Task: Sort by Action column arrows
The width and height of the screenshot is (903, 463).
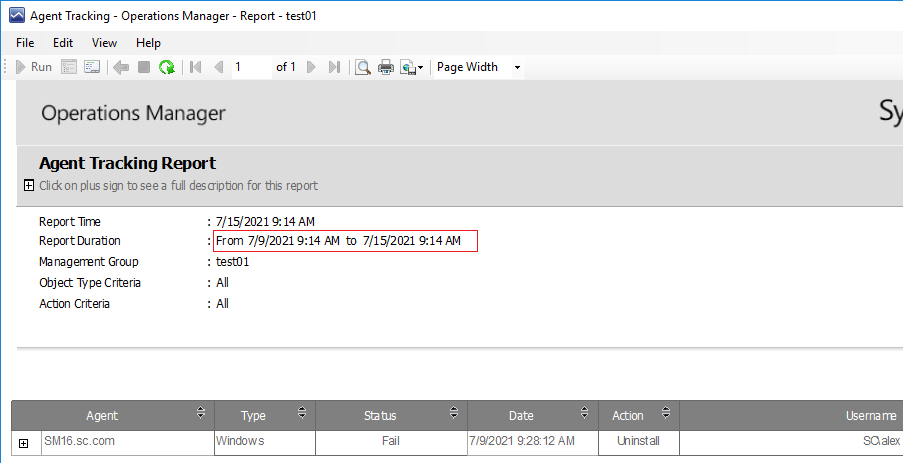Action: (666, 412)
